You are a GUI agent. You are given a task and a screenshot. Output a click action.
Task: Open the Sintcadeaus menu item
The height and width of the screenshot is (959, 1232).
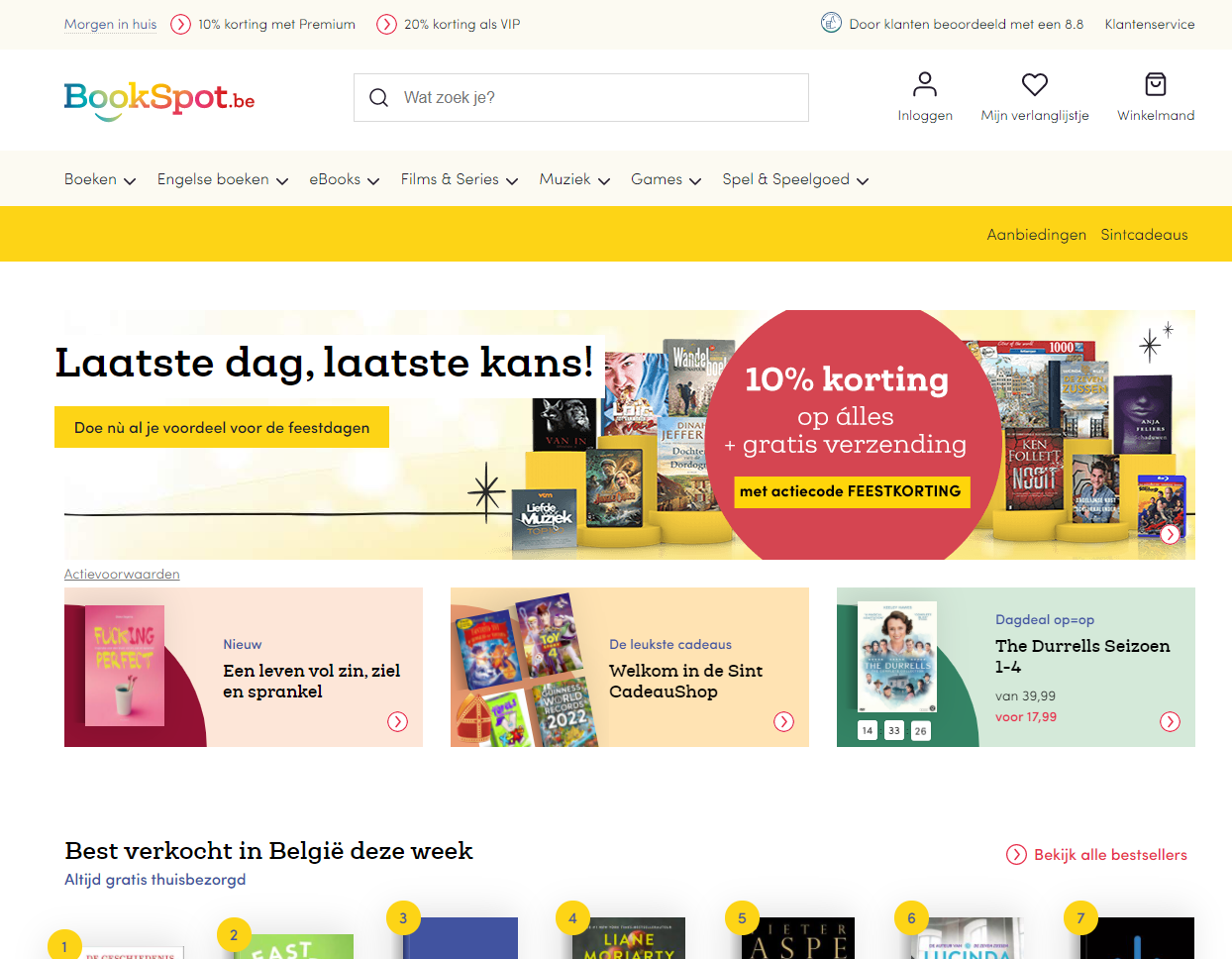tap(1144, 235)
